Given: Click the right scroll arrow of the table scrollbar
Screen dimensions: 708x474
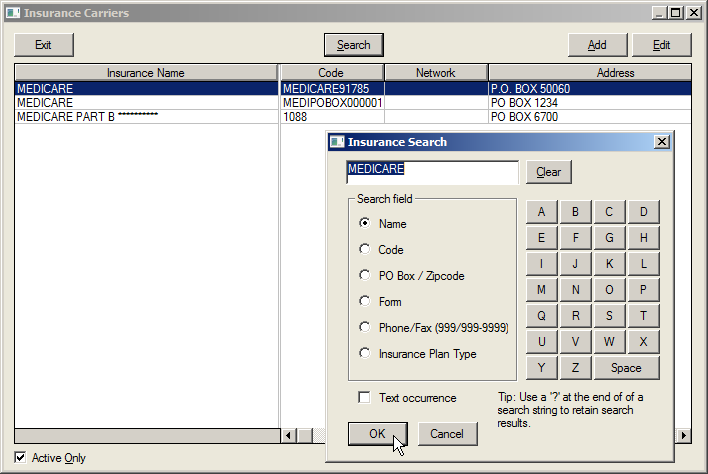Looking at the screenshot, I should click(x=683, y=436).
